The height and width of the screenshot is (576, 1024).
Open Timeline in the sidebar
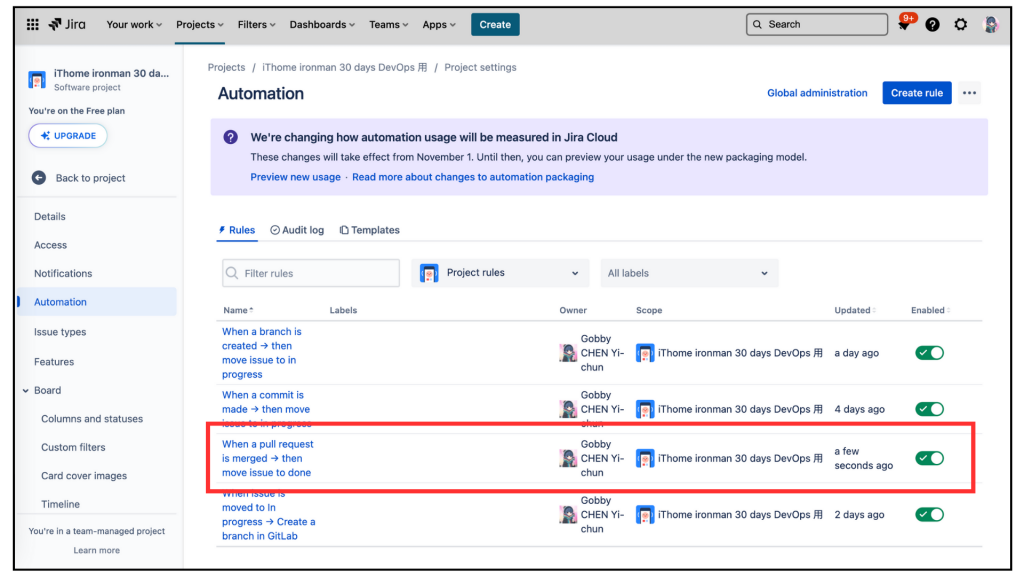coord(60,504)
